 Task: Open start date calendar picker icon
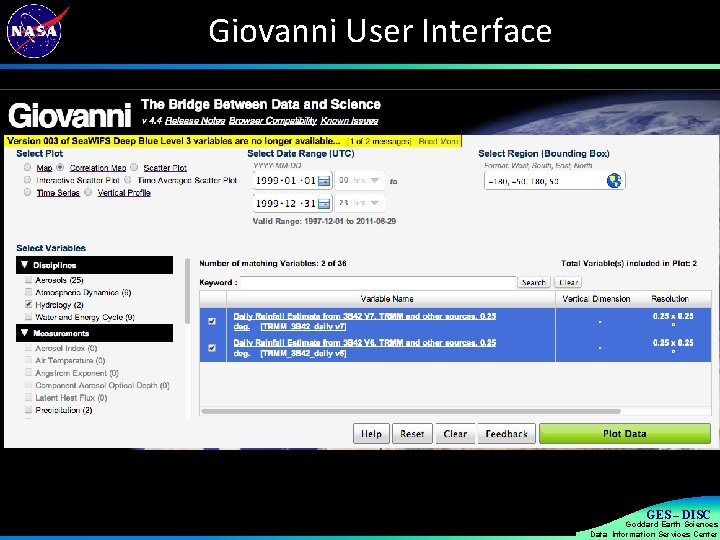click(x=324, y=181)
